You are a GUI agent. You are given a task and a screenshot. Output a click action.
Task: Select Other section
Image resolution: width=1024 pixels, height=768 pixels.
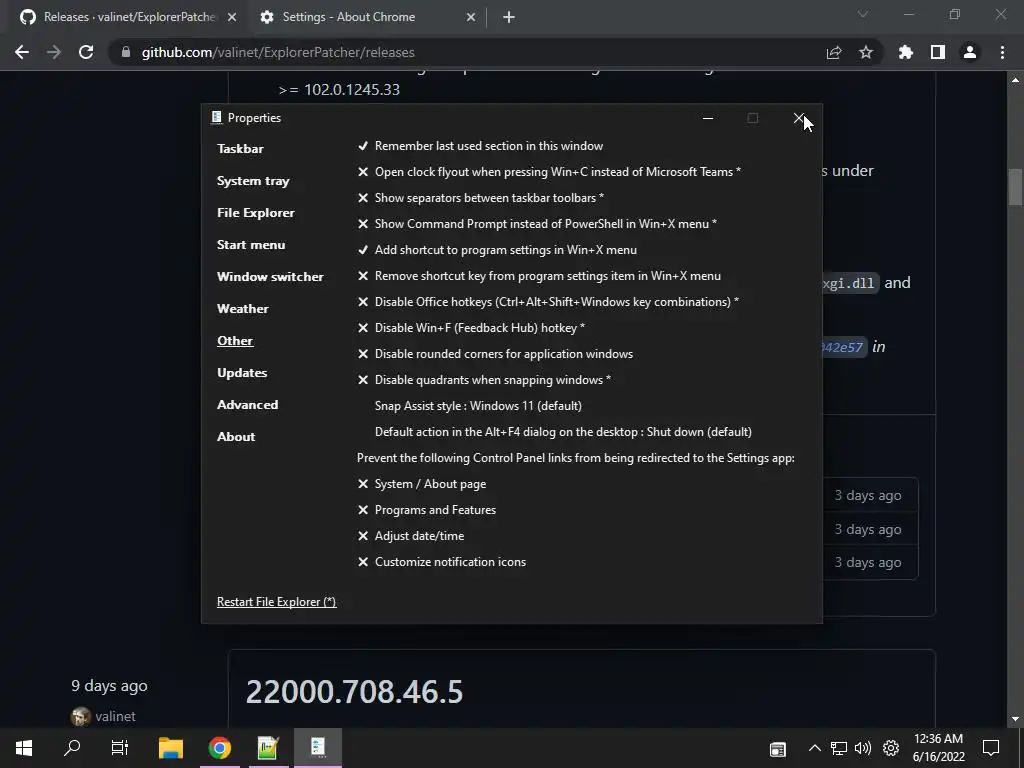pos(234,341)
